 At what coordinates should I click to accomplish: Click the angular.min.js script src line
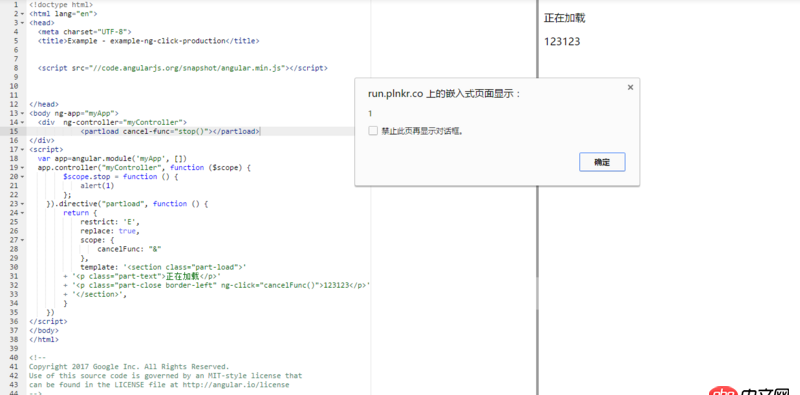(x=183, y=68)
